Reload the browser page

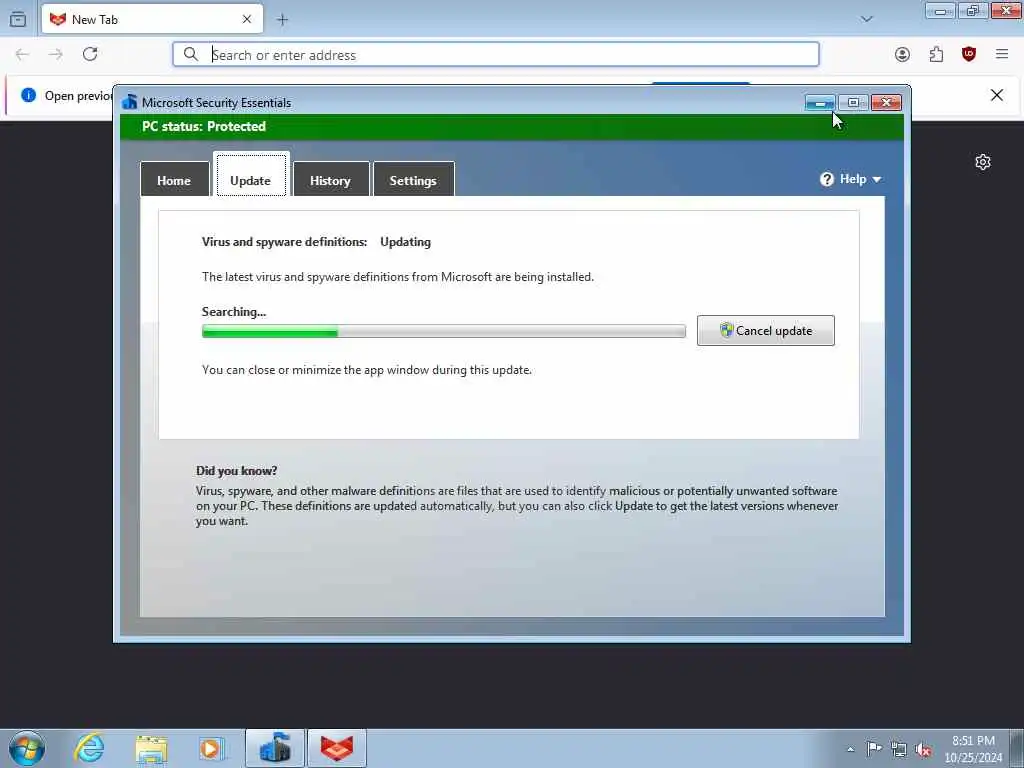pos(90,54)
